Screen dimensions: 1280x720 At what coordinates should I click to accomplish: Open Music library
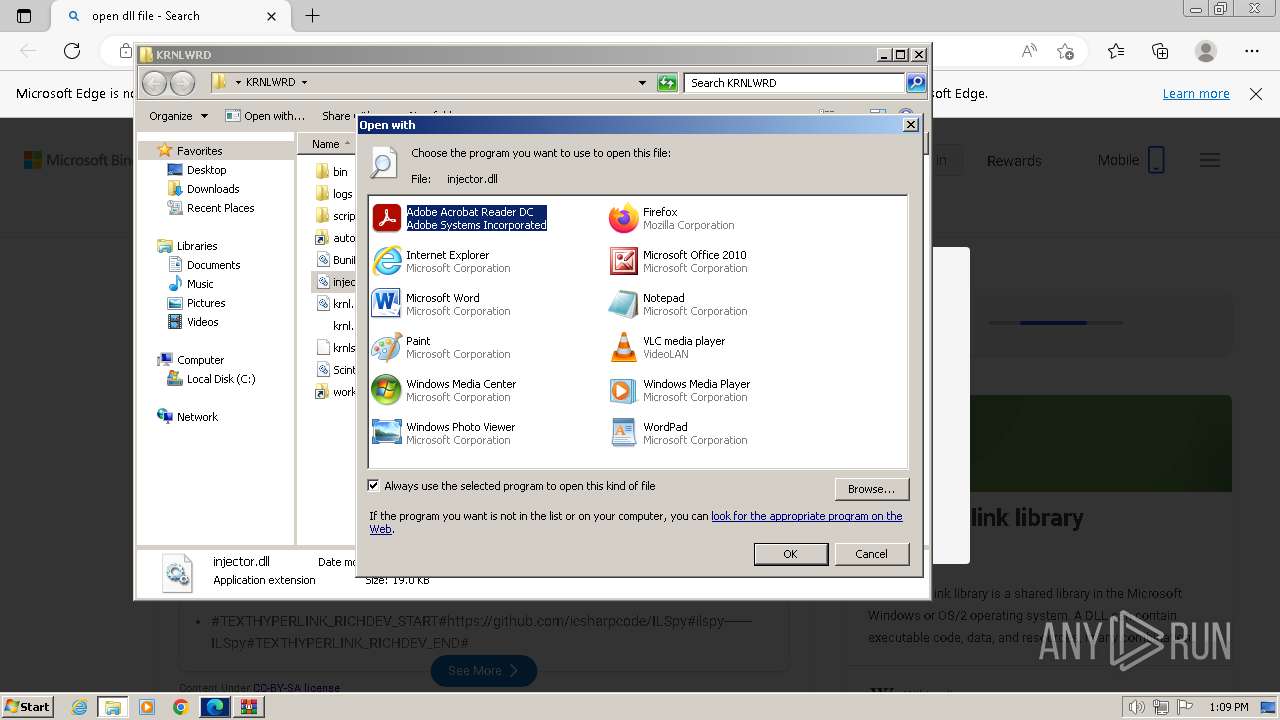pyautogui.click(x=200, y=284)
